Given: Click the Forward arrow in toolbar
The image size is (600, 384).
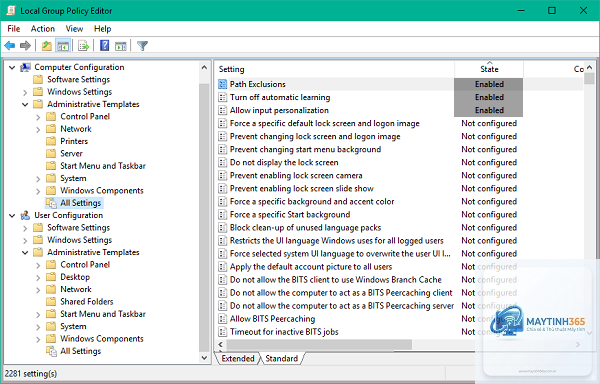Looking at the screenshot, I should [x=25, y=46].
